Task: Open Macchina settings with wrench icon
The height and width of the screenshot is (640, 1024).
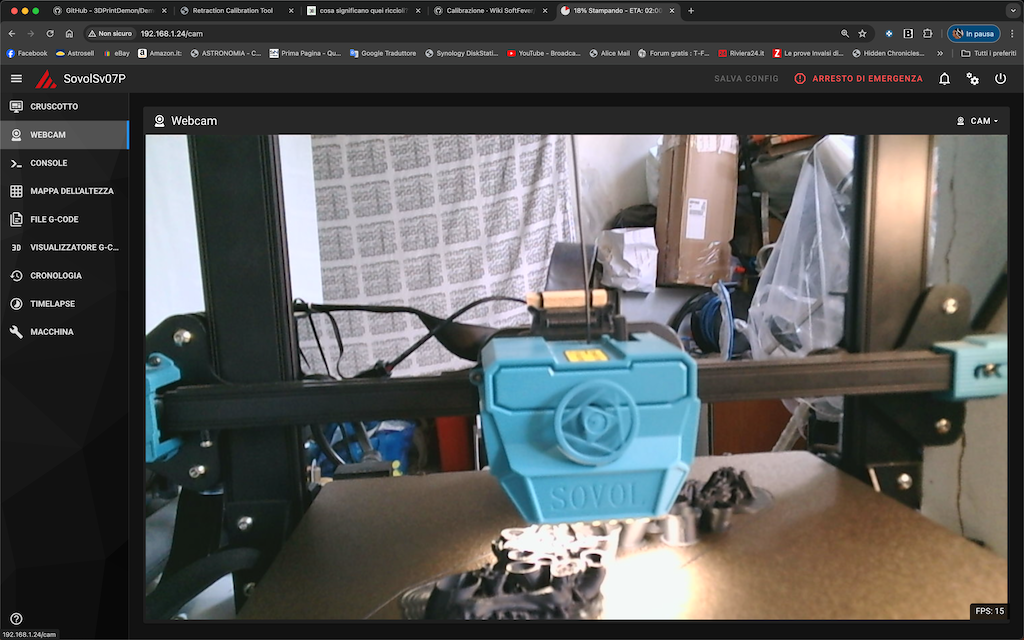Action: 52,331
